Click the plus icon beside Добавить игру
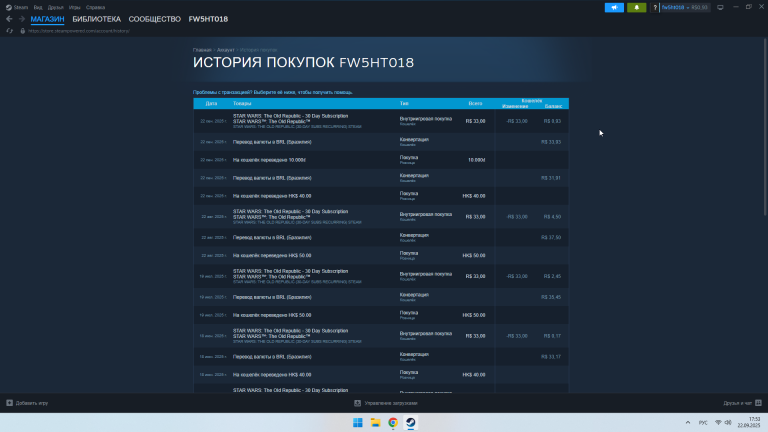Viewport: 768px width, 432px height. coord(9,403)
